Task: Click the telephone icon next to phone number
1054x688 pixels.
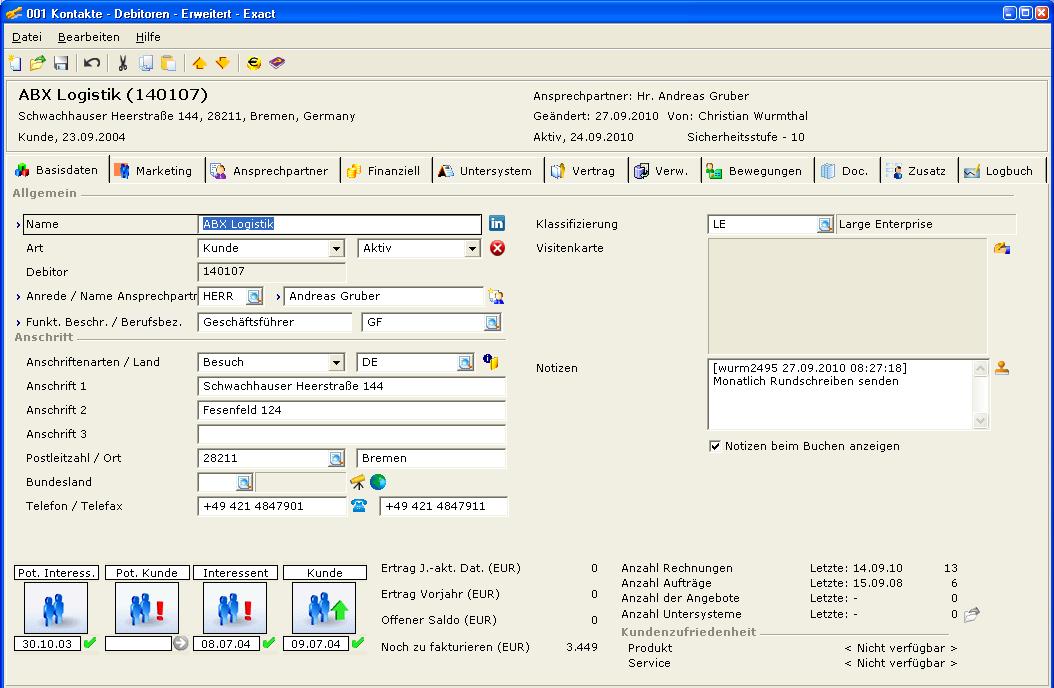Action: click(x=359, y=506)
